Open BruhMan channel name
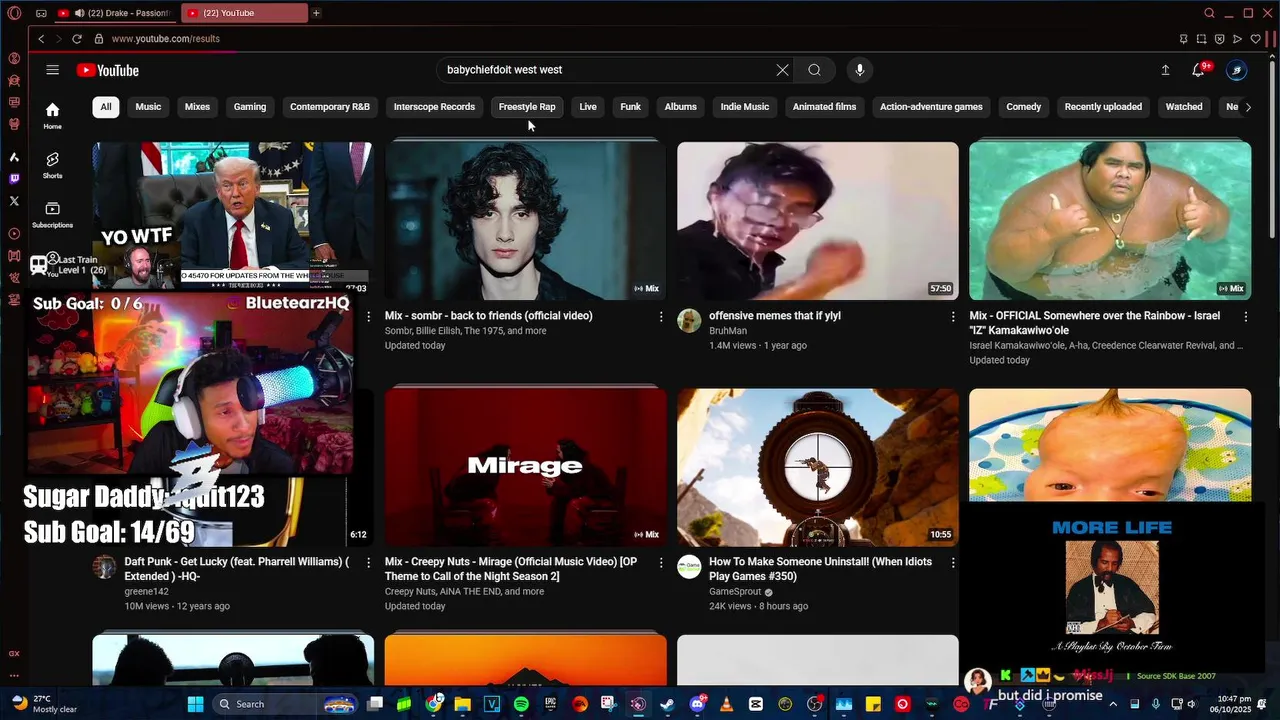 [728, 331]
